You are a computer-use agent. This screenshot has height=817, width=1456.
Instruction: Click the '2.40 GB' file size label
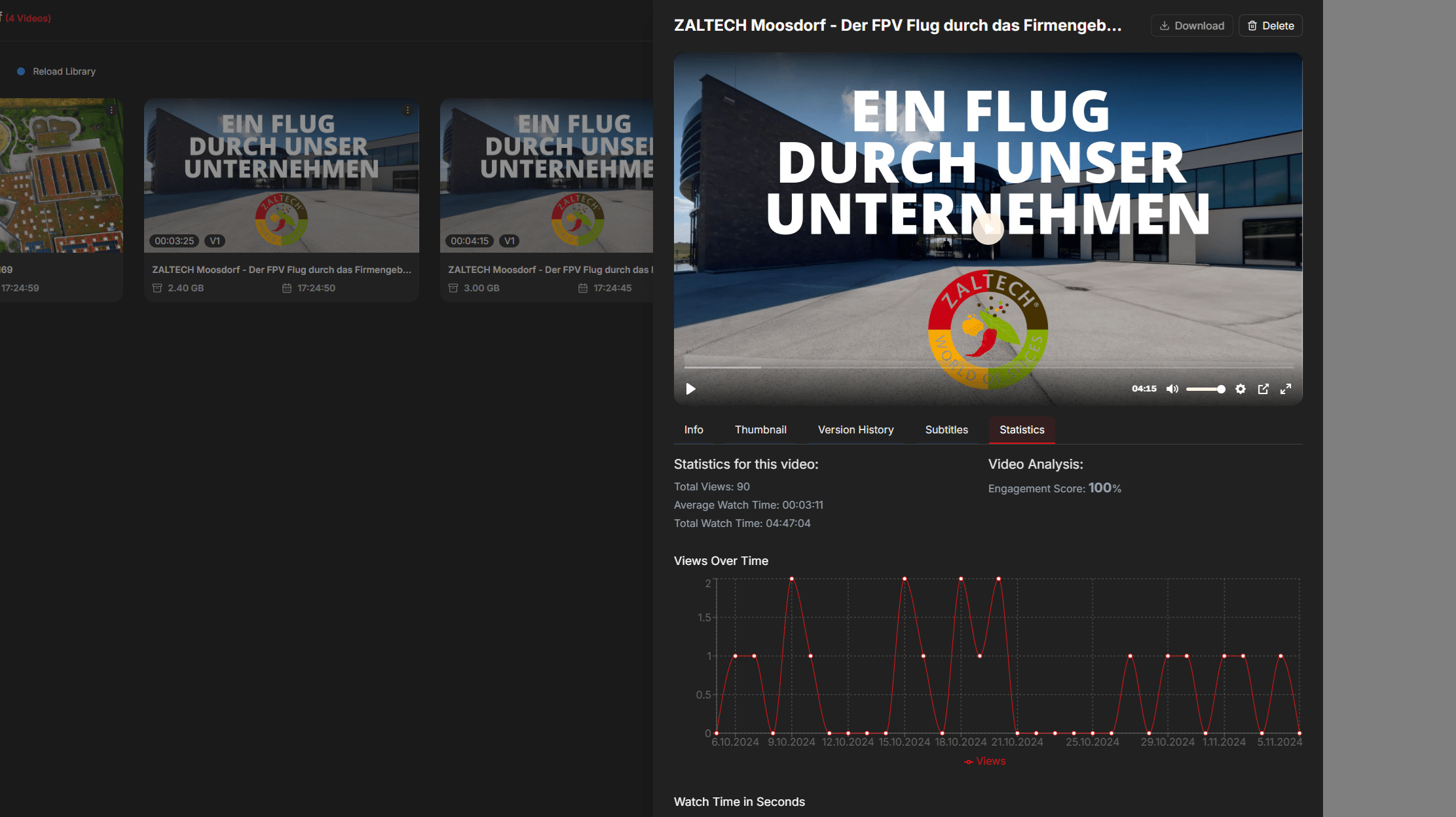pyautogui.click(x=185, y=288)
